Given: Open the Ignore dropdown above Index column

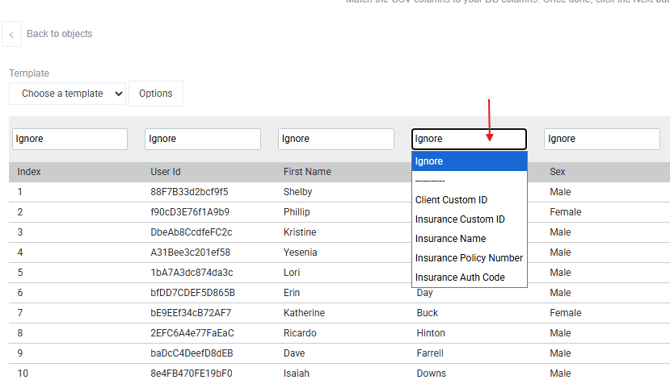Looking at the screenshot, I should point(70,139).
